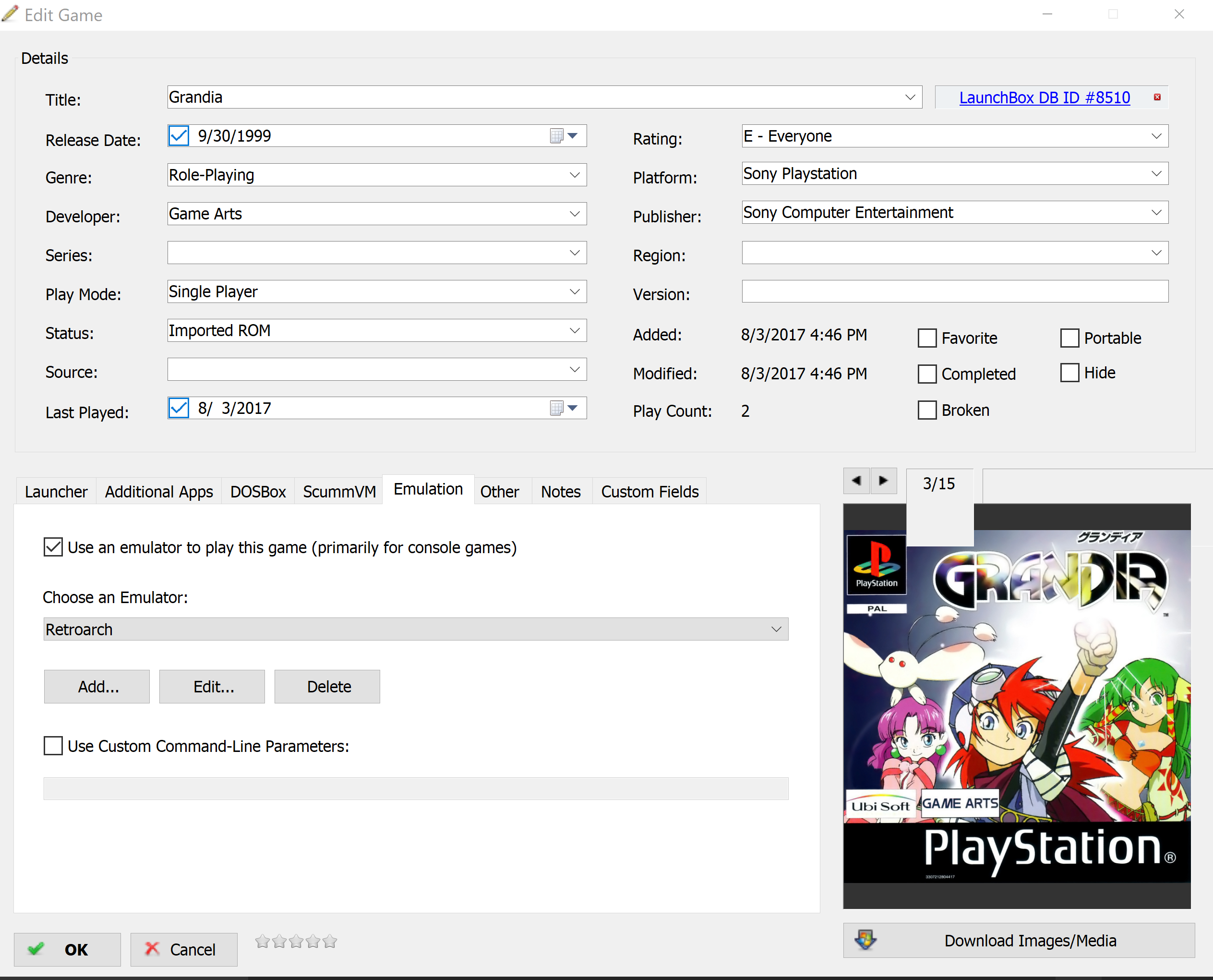
Task: Set rating to third star
Action: (x=296, y=941)
